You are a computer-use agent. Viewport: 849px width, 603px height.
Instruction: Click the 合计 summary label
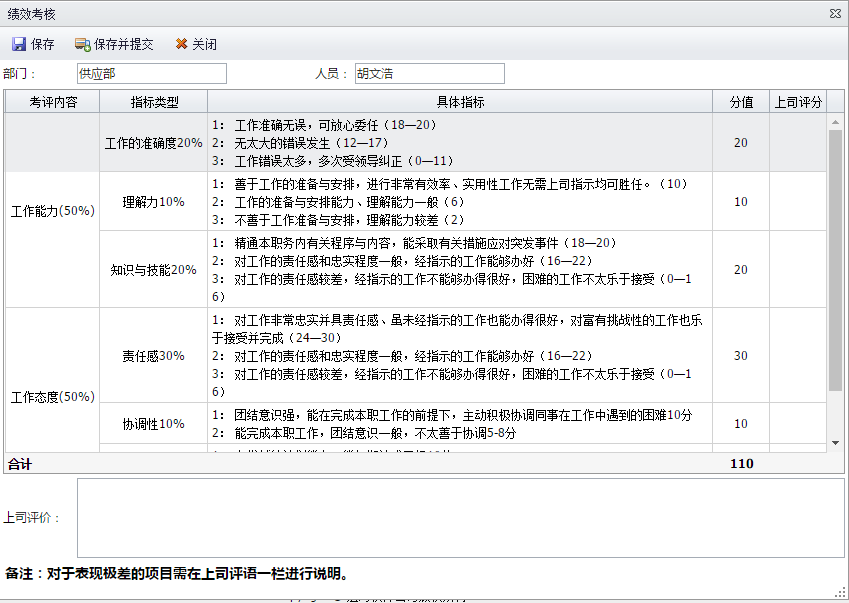20,464
